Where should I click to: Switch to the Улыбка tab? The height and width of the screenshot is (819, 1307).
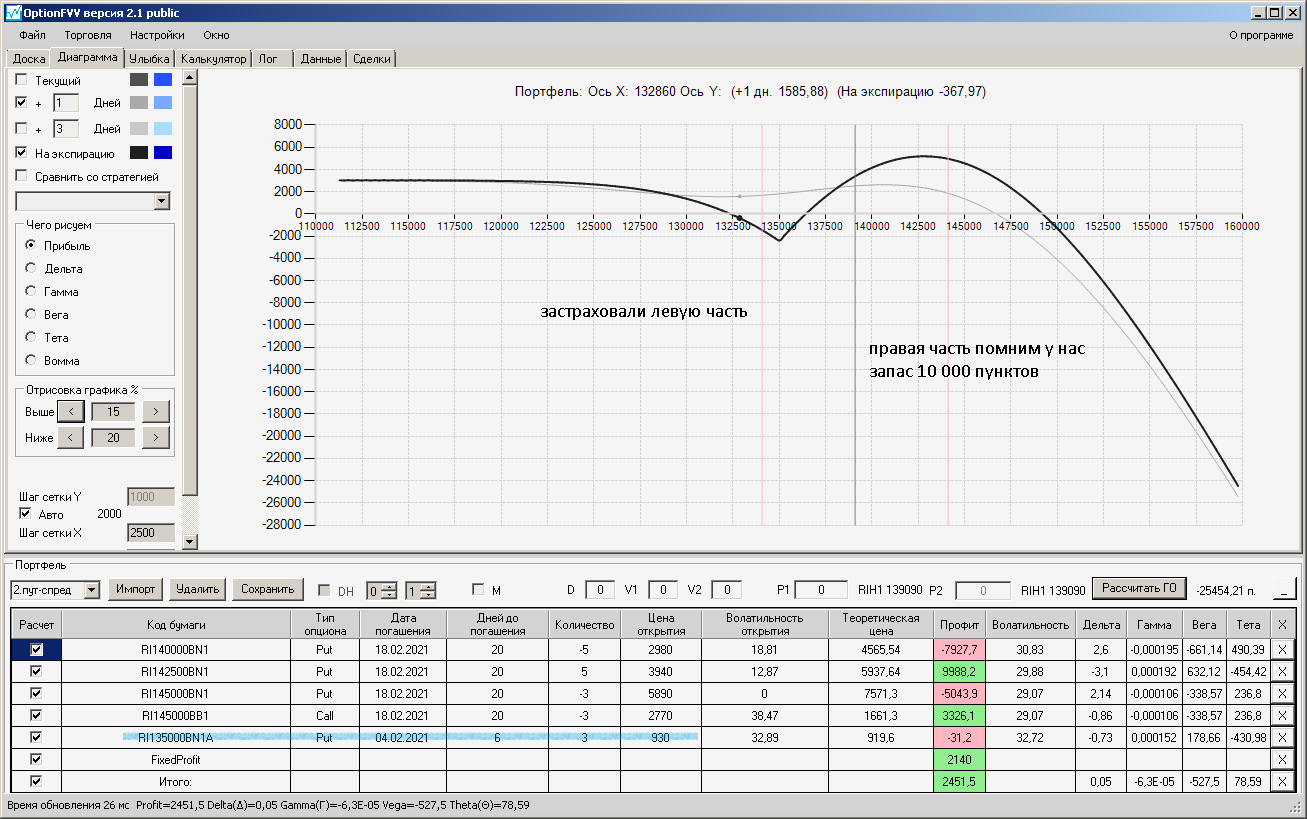click(x=150, y=59)
